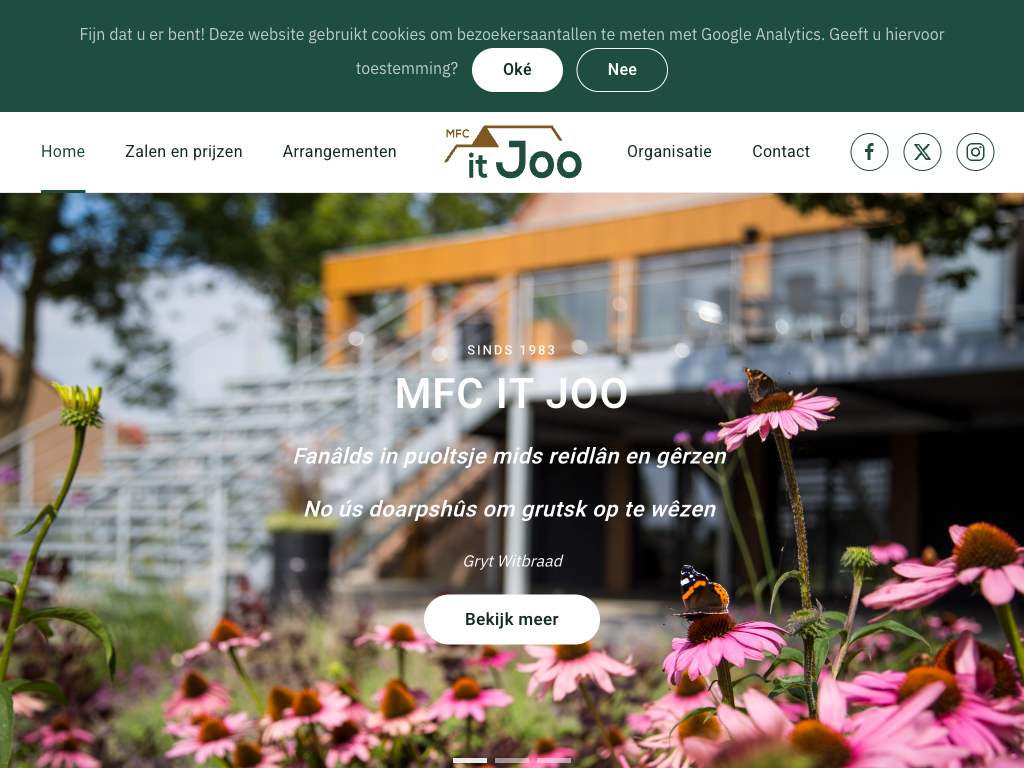Click the hero poem line about doarpshûs
Viewport: 1024px width, 768px height.
click(x=510, y=509)
